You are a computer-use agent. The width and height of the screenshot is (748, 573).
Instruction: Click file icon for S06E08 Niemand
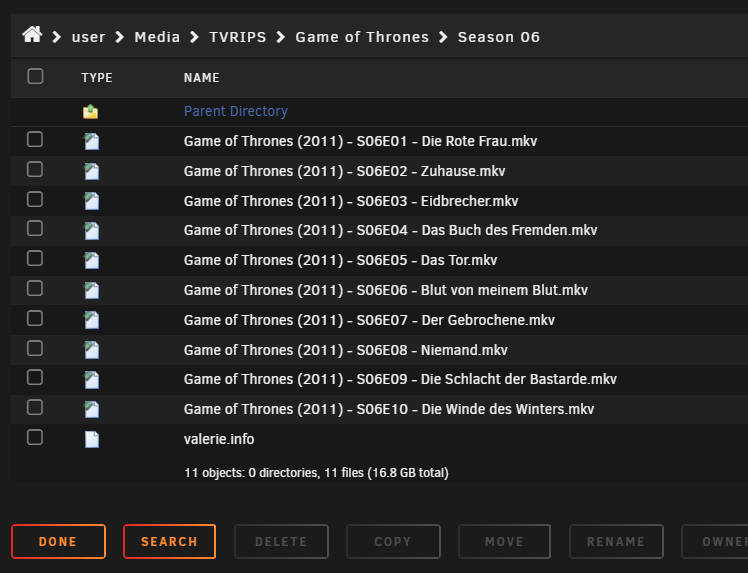click(92, 350)
